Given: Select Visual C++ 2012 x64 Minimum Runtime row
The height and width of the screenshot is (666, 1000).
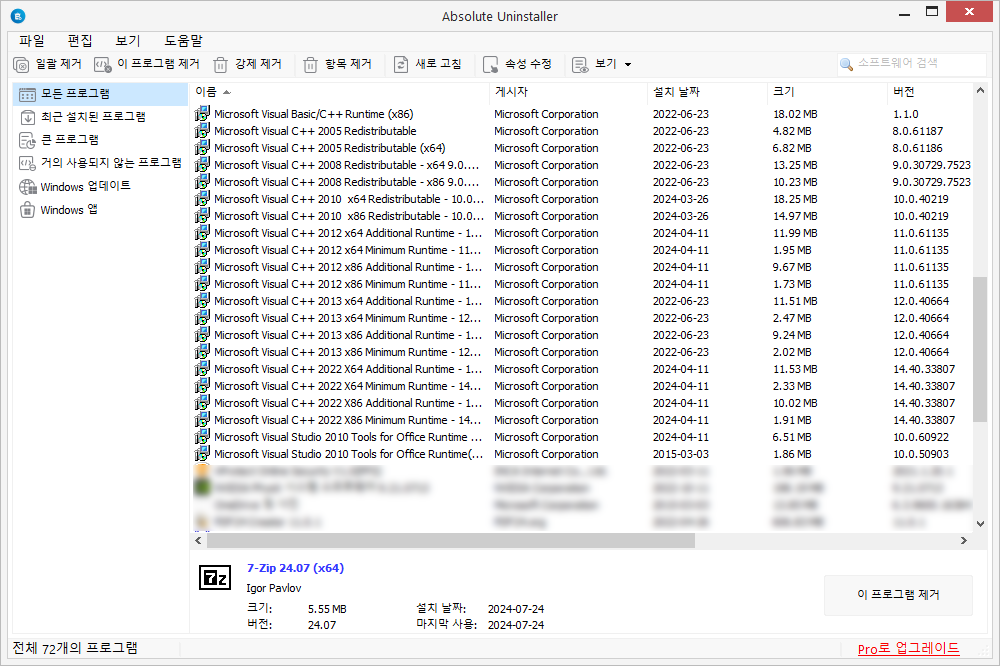Looking at the screenshot, I should coord(582,250).
